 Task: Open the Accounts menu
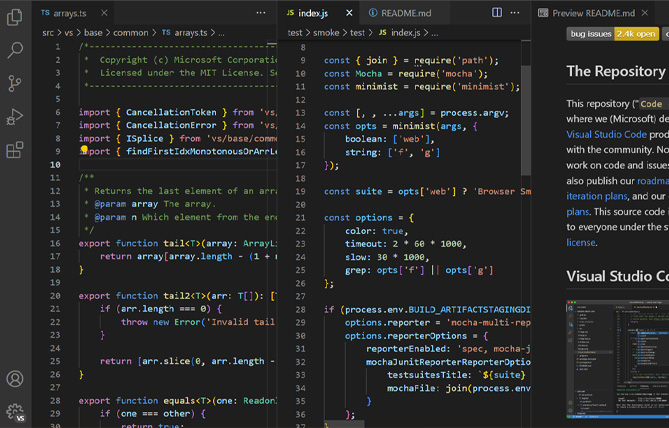15,379
